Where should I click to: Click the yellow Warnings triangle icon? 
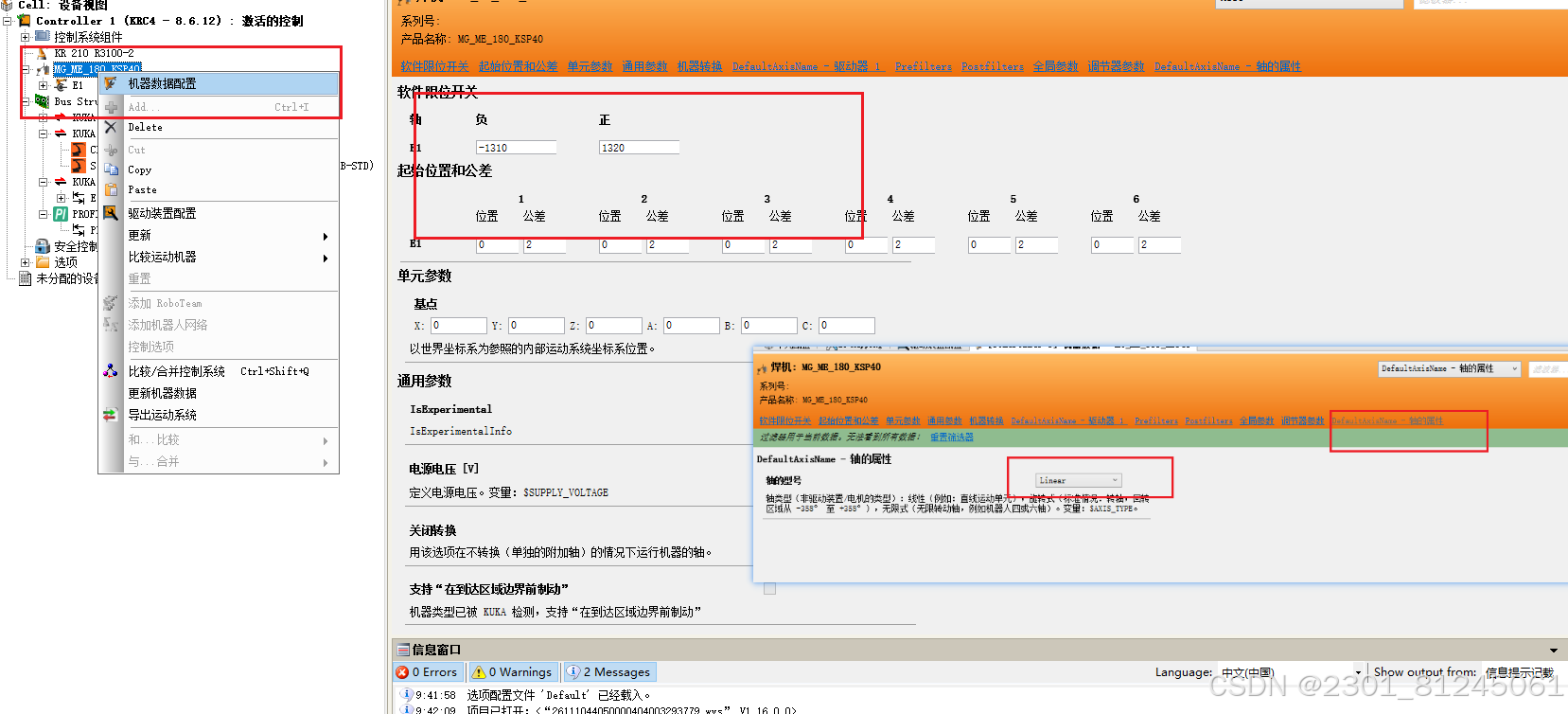pos(480,672)
